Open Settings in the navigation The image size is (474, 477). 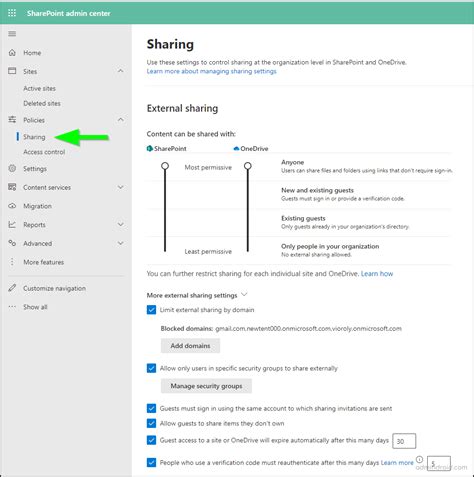(x=35, y=169)
